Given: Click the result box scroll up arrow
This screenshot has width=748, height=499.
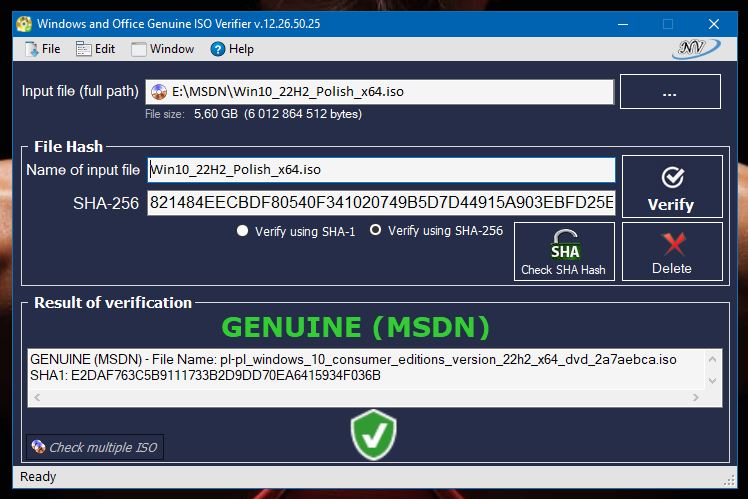Looking at the screenshot, I should click(x=713, y=359).
